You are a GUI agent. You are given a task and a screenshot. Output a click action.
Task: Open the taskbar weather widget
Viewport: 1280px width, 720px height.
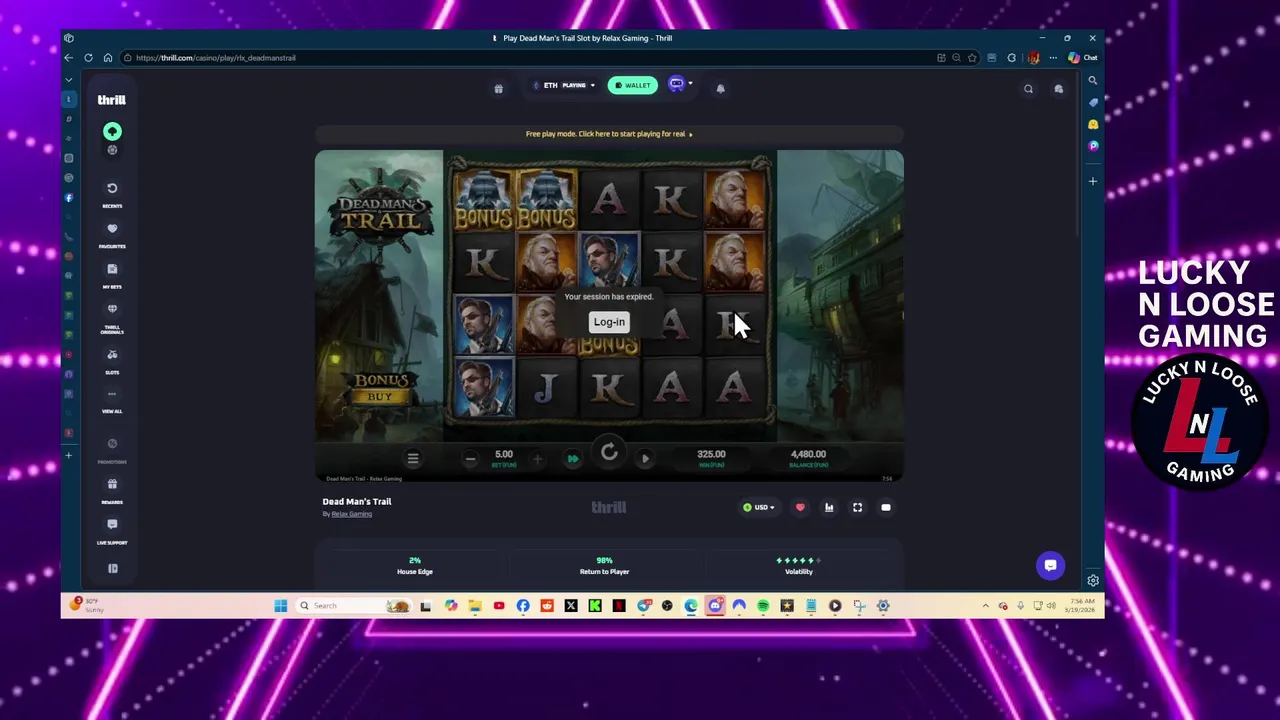[86, 605]
